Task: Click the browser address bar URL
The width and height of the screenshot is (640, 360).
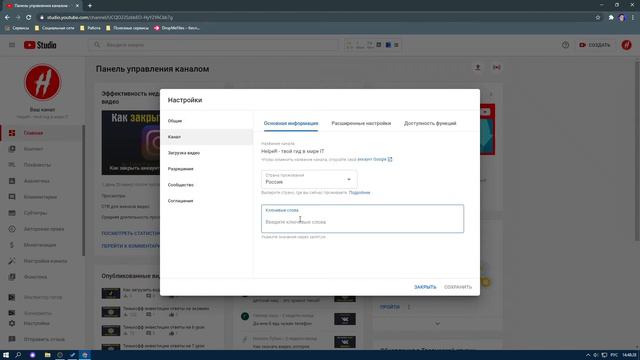Action: [x=110, y=18]
